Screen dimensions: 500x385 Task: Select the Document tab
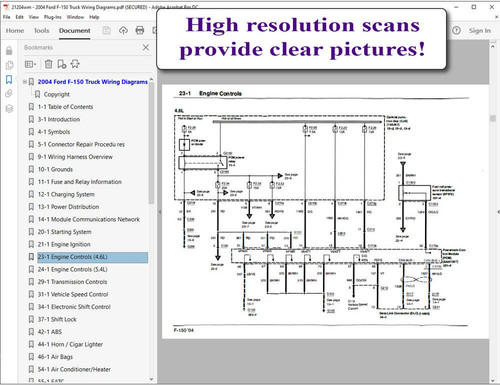[x=75, y=31]
